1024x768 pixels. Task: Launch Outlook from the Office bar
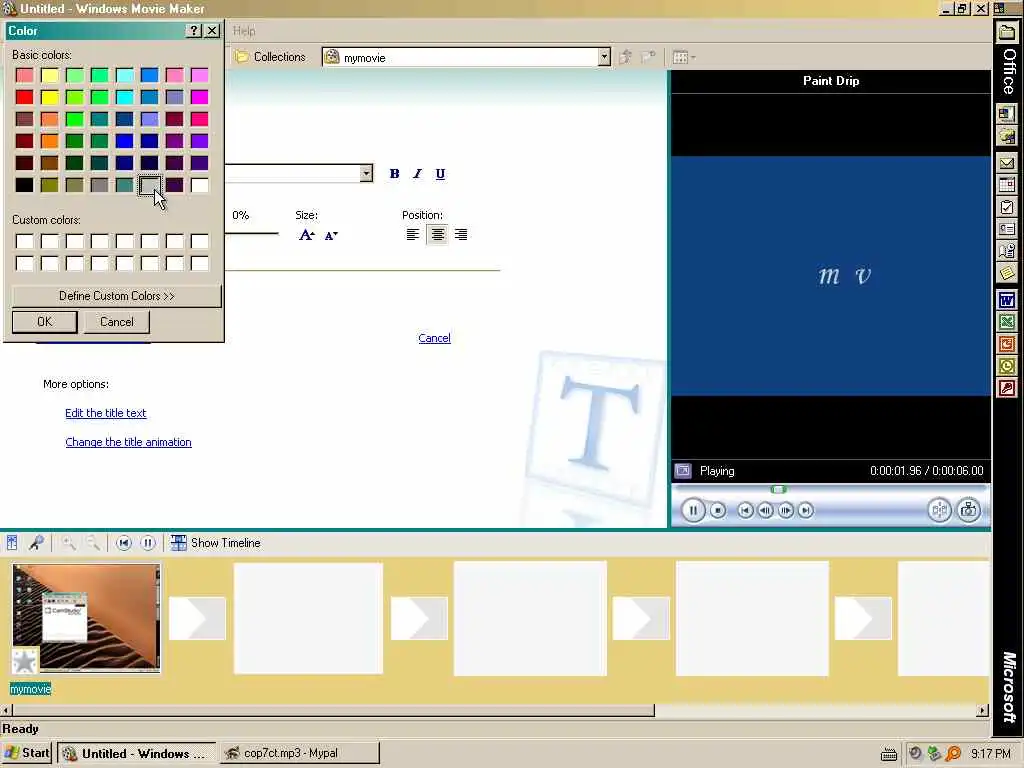click(x=1007, y=366)
